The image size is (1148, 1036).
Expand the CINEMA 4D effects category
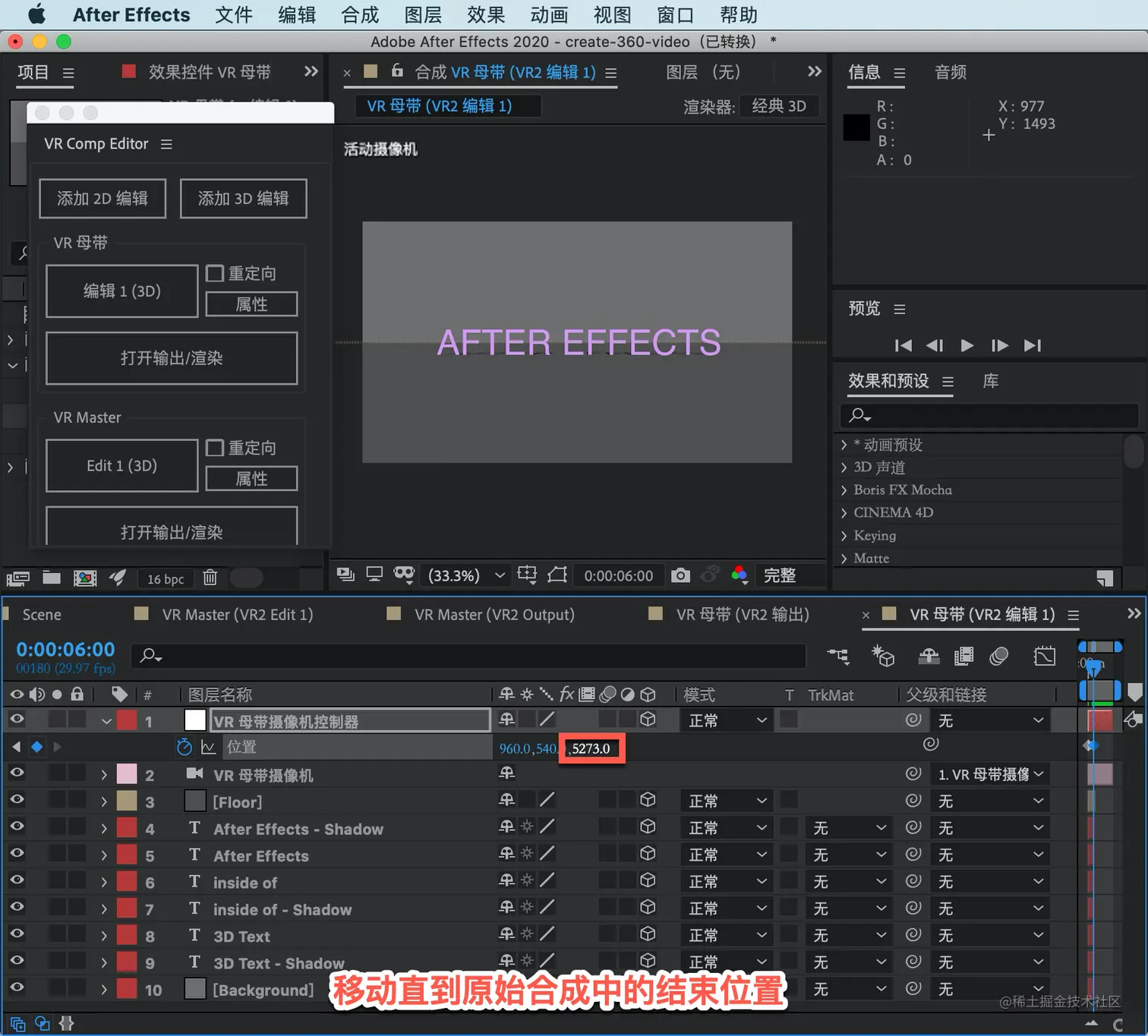coord(844,513)
